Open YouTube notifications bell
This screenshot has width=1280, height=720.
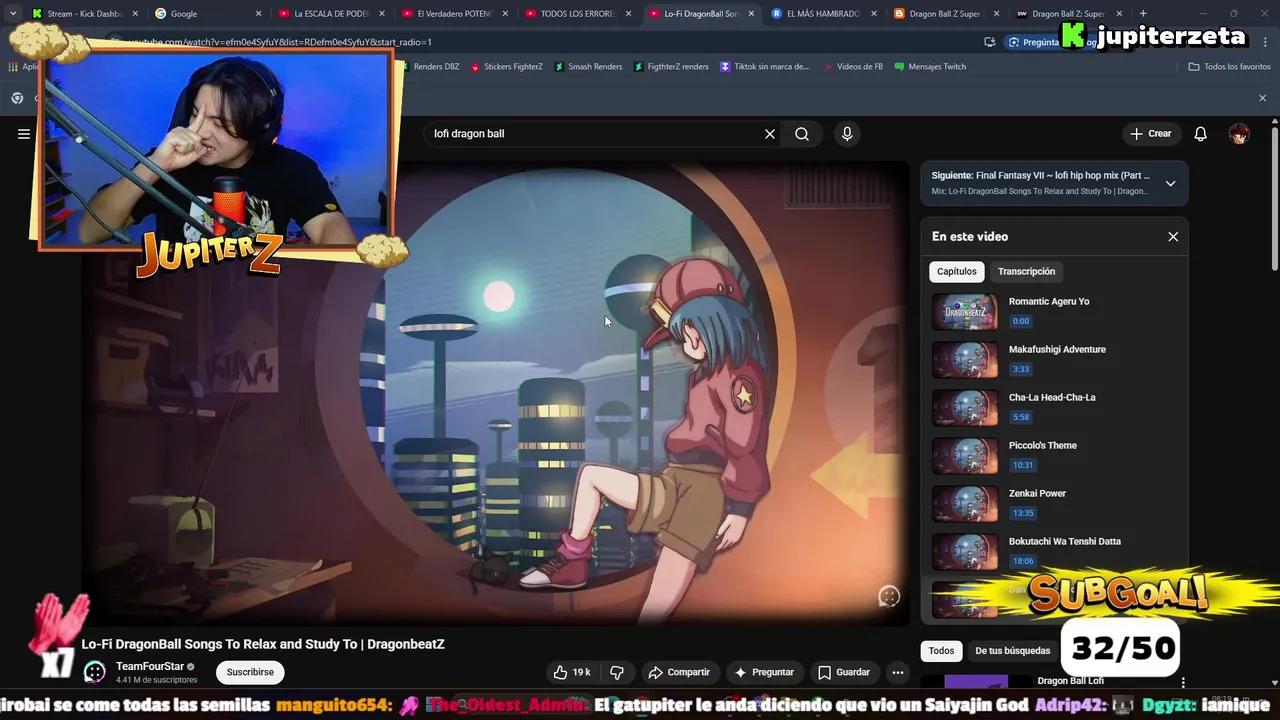point(1200,134)
